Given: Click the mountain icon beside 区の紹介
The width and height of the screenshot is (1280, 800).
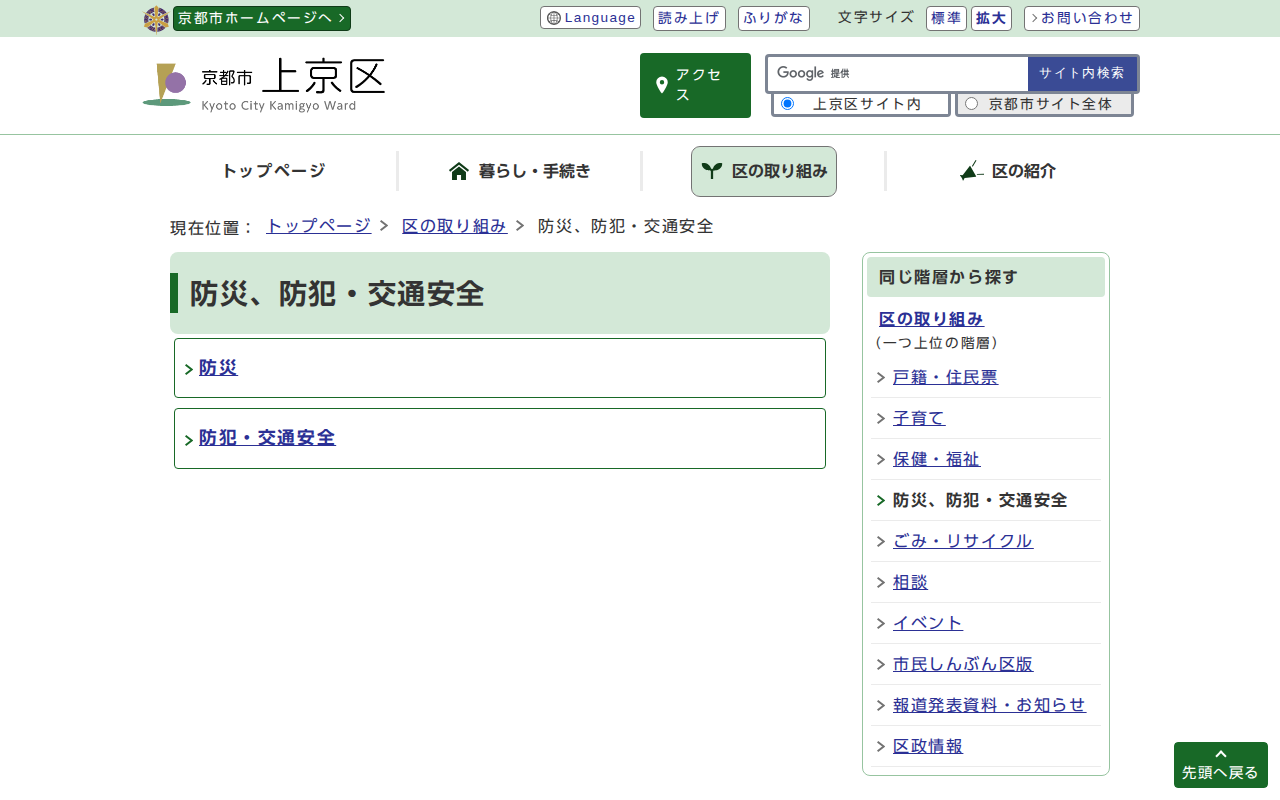Looking at the screenshot, I should 971,171.
